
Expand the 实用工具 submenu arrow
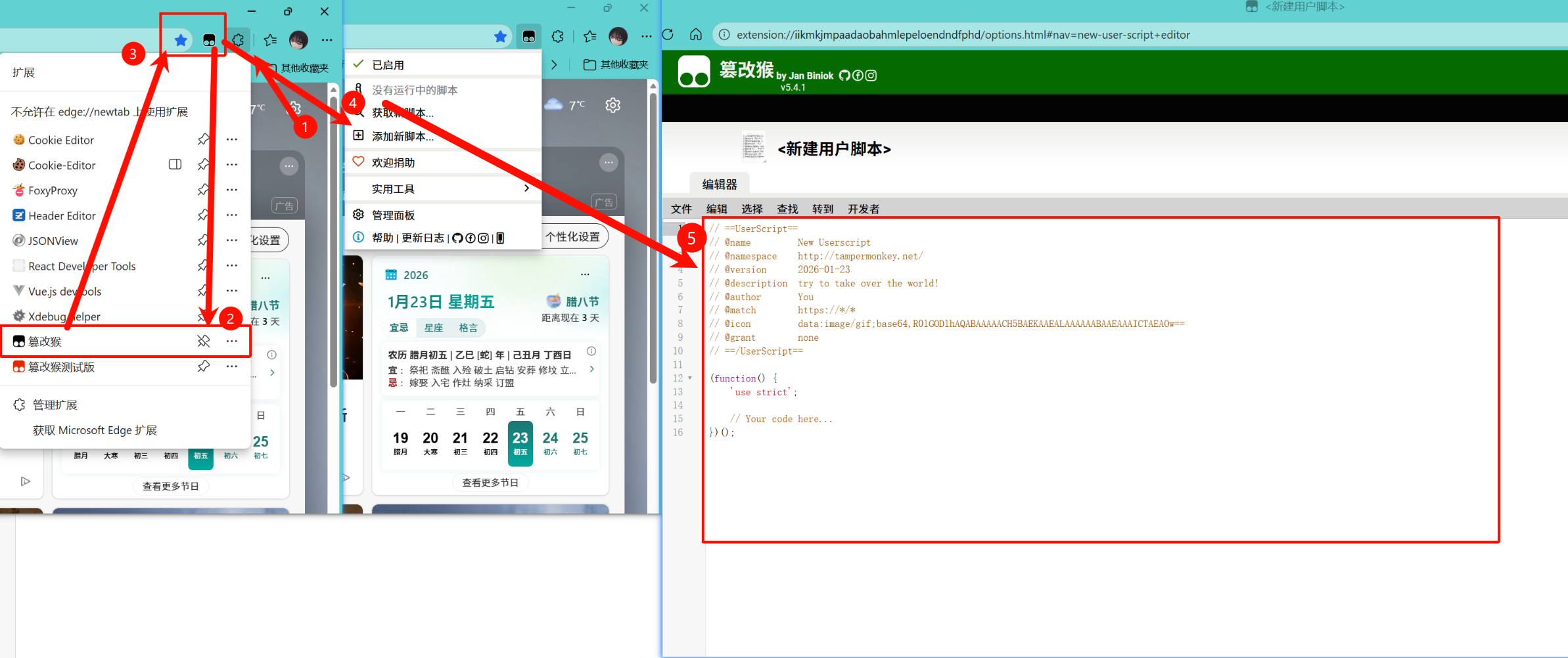[x=526, y=188]
